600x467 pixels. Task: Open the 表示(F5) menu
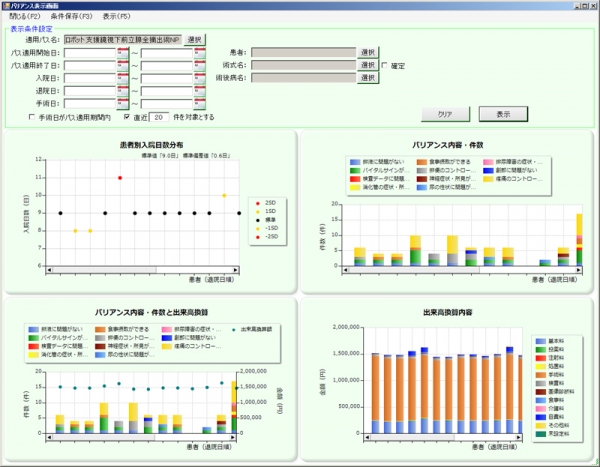pos(116,17)
